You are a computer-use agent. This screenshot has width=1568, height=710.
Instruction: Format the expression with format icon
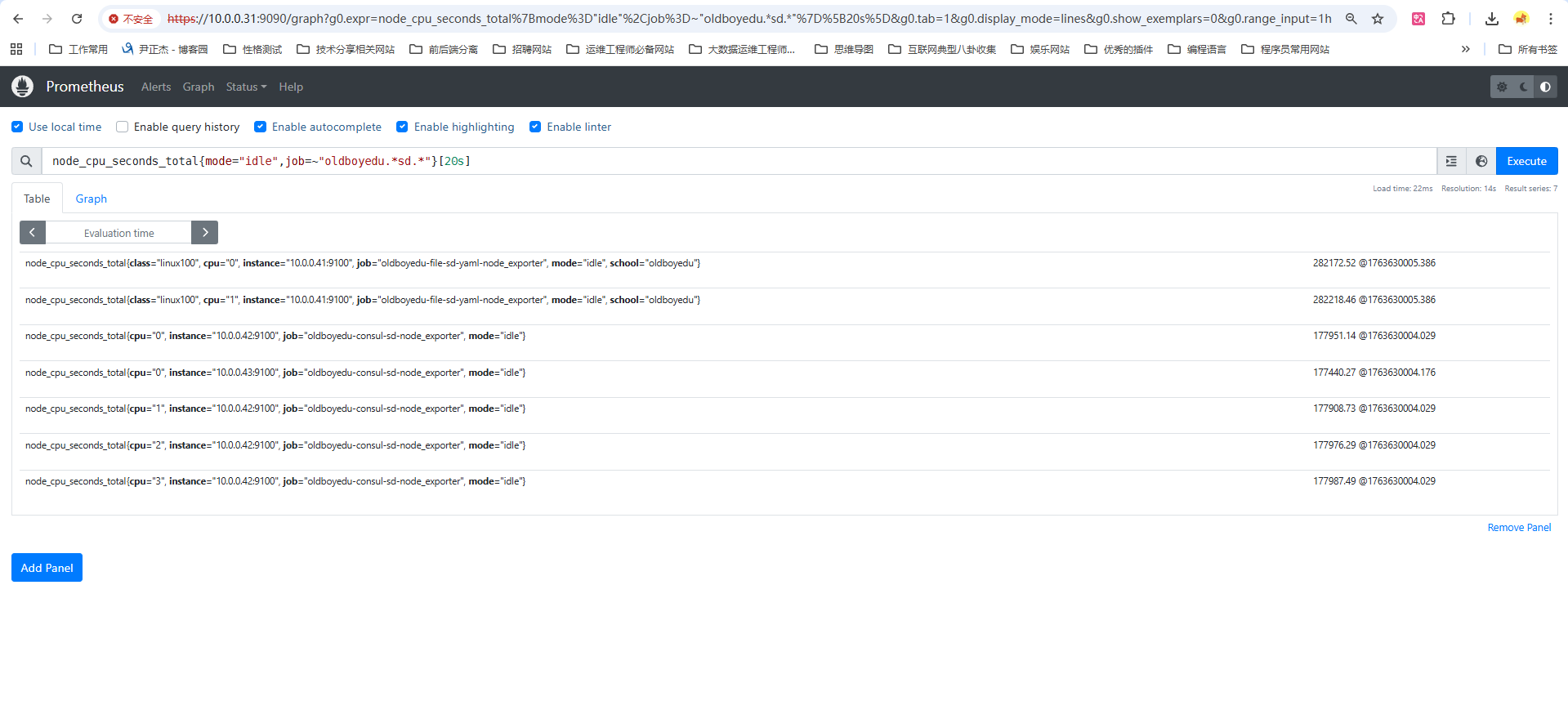point(1451,161)
